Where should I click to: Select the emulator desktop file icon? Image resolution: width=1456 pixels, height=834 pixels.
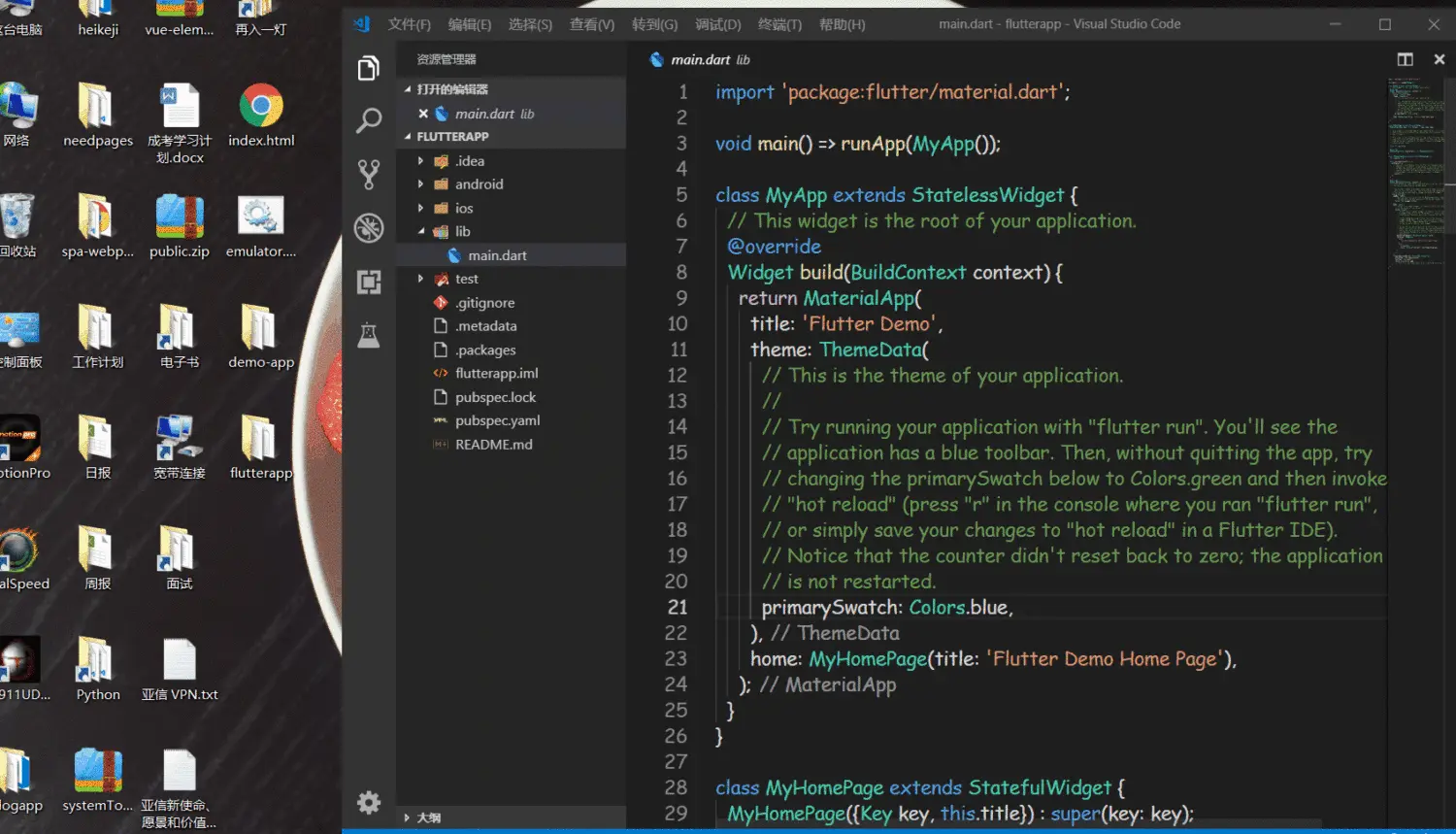261,226
